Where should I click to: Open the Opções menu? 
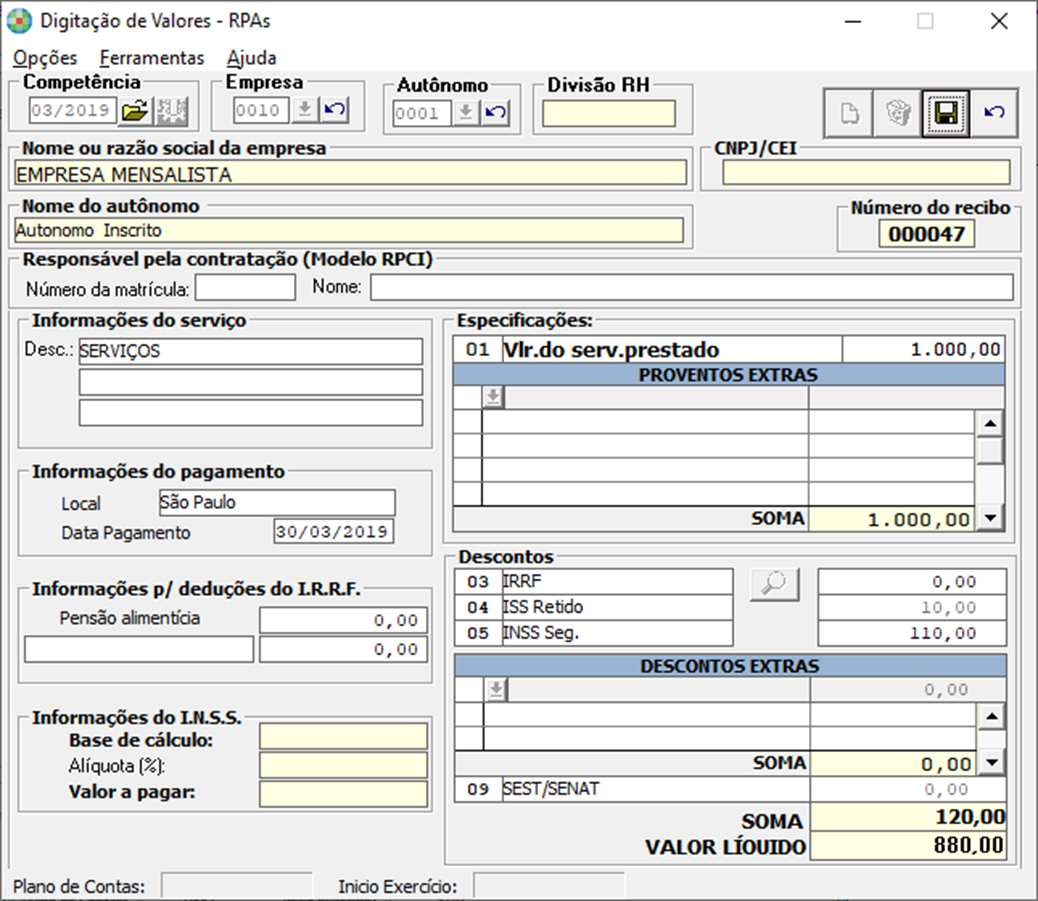coord(45,58)
